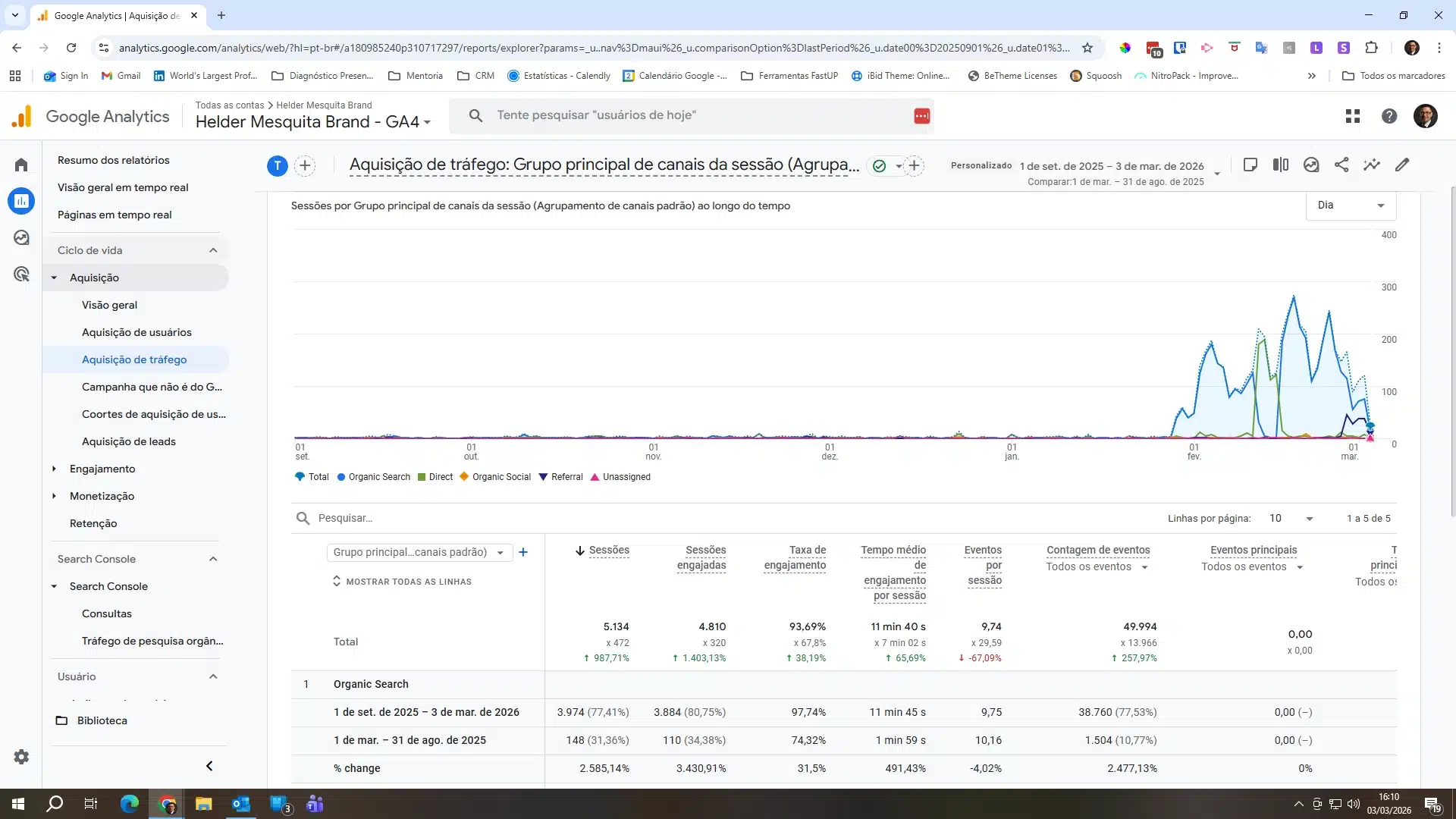Open Aquisição de usuários report
This screenshot has width=1456, height=819.
tap(136, 332)
